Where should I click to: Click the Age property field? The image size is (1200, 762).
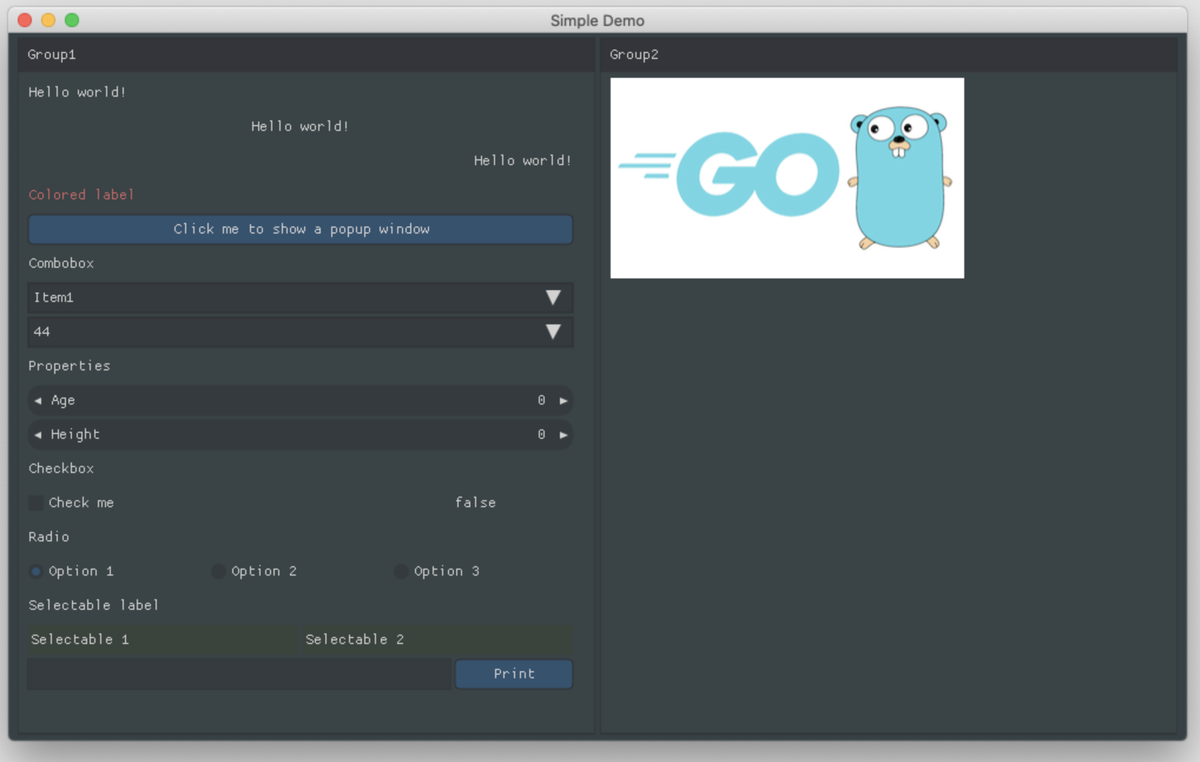tap(300, 401)
